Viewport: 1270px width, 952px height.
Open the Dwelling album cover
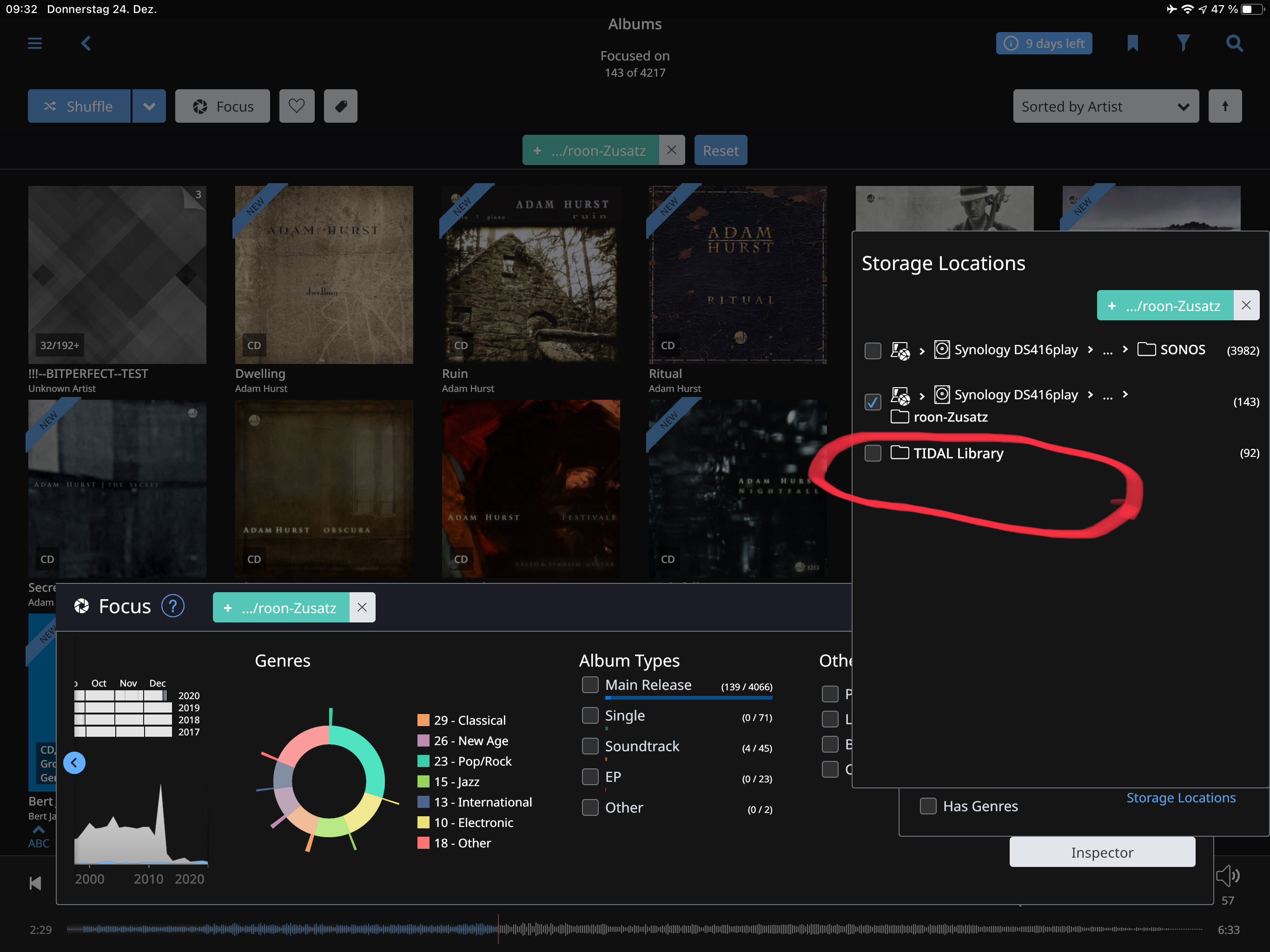tap(324, 274)
